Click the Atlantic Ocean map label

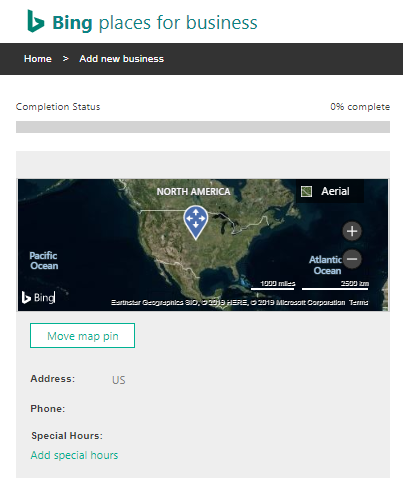pos(326,265)
